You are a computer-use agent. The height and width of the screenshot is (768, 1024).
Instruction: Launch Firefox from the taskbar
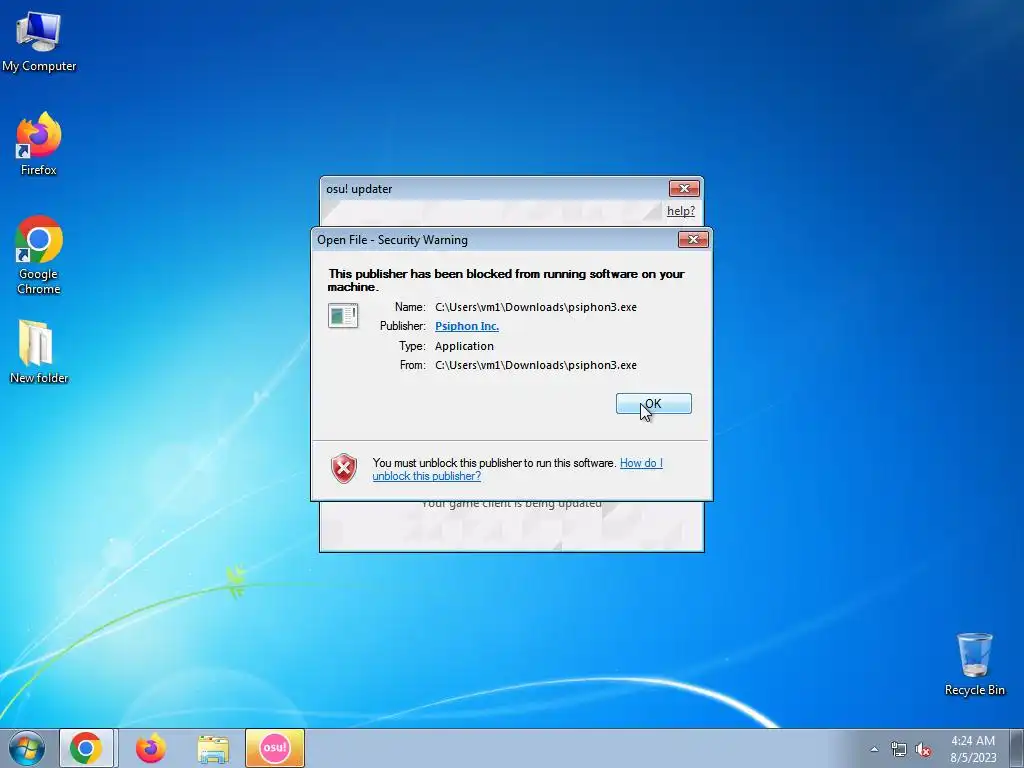(150, 748)
